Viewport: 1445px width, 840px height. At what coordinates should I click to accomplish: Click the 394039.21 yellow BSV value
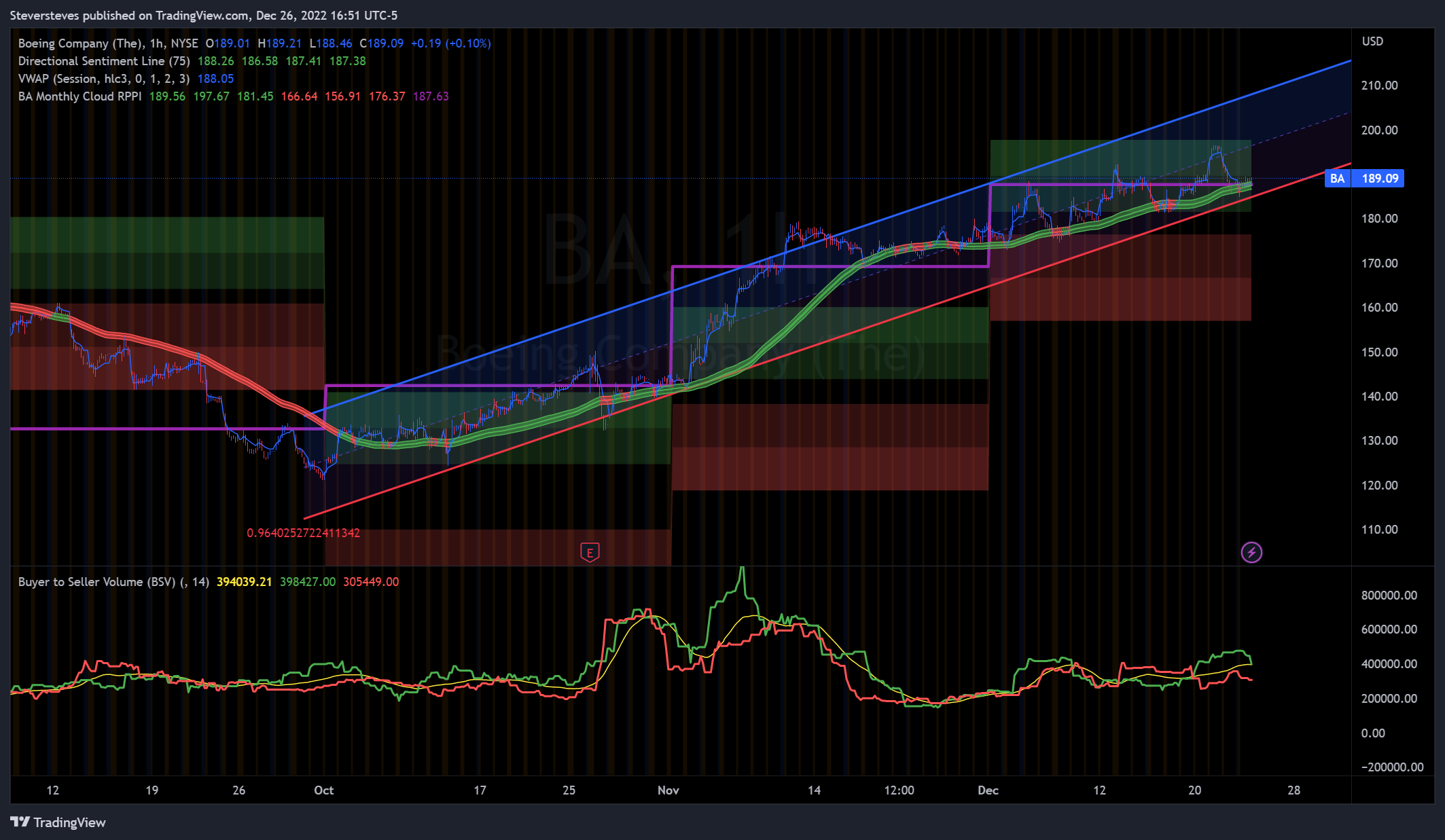(x=244, y=582)
